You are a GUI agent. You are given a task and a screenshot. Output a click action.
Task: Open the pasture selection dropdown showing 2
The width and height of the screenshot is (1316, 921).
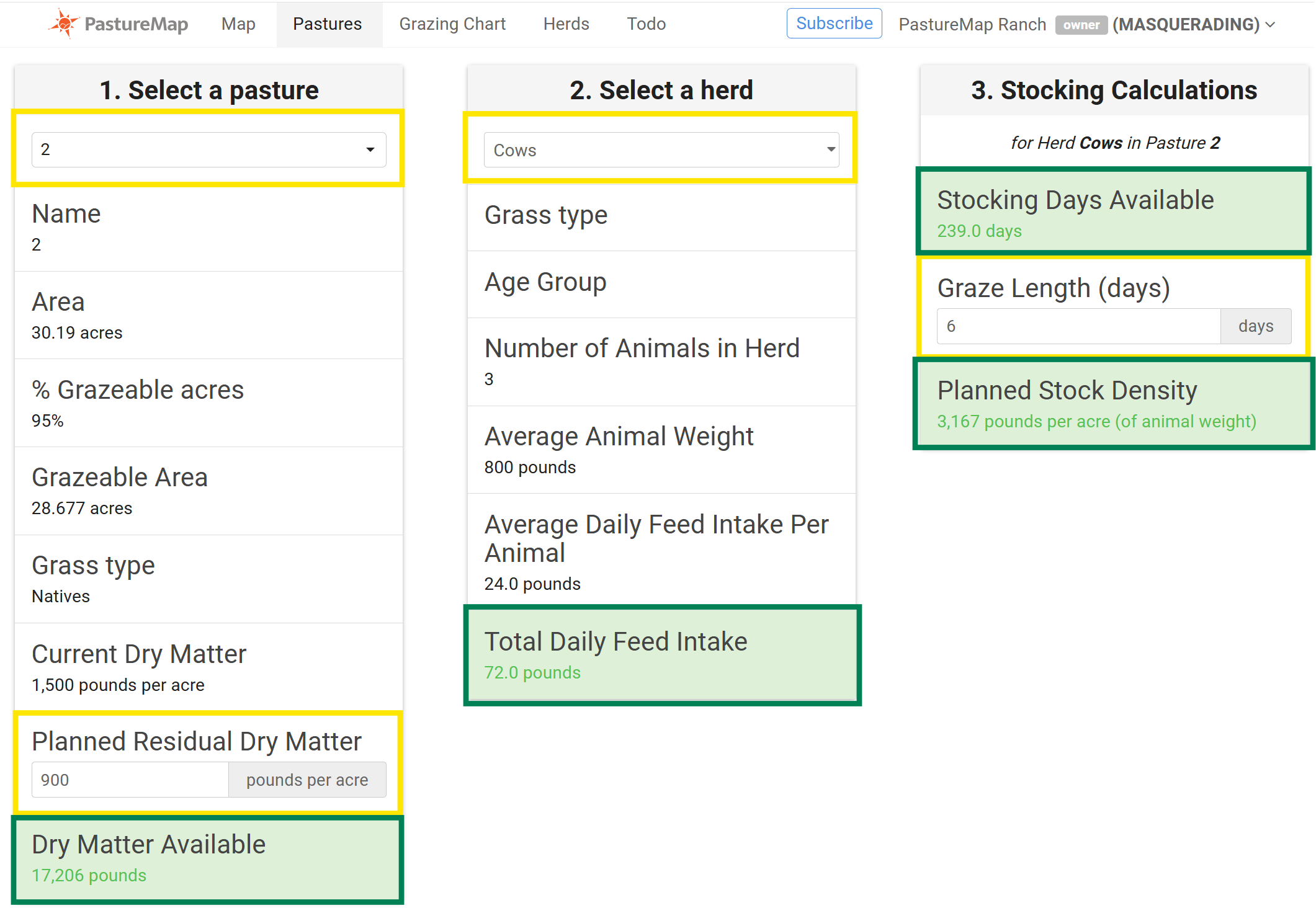(x=208, y=149)
